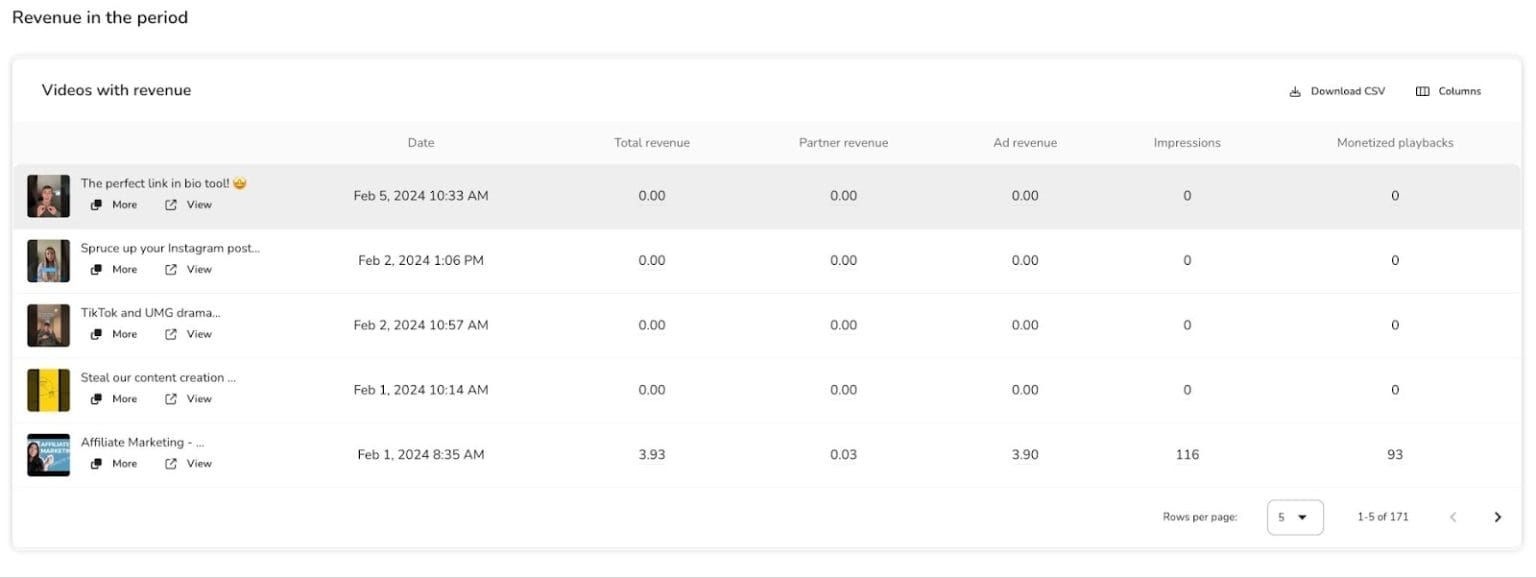Image resolution: width=1536 pixels, height=578 pixels.
Task: Click the Monetized playbacks column header
Action: (1394, 143)
